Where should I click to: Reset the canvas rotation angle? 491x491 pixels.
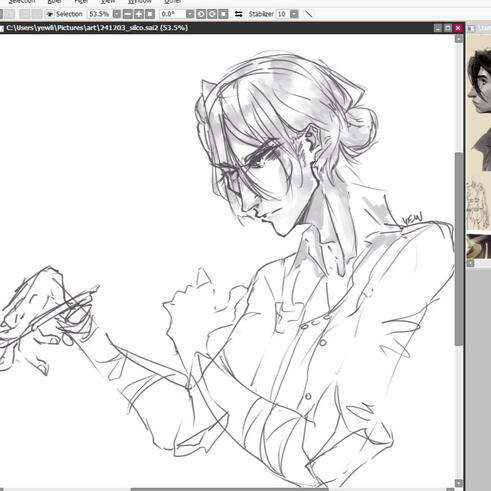tap(223, 14)
